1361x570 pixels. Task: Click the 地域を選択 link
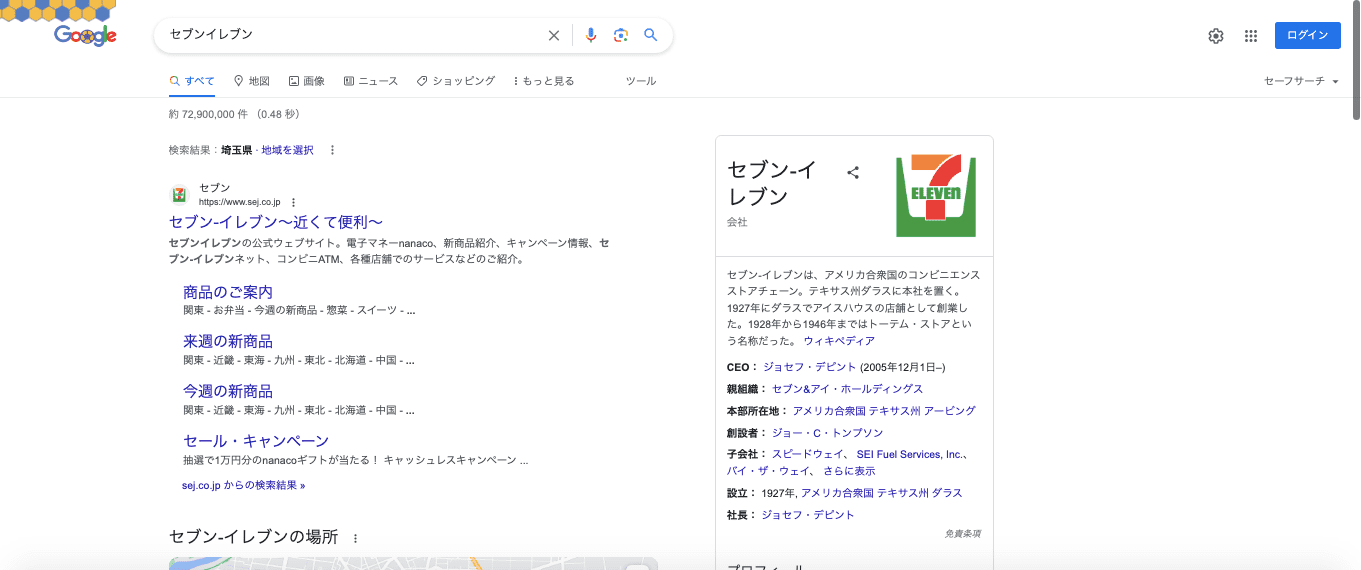pyautogui.click(x=287, y=150)
